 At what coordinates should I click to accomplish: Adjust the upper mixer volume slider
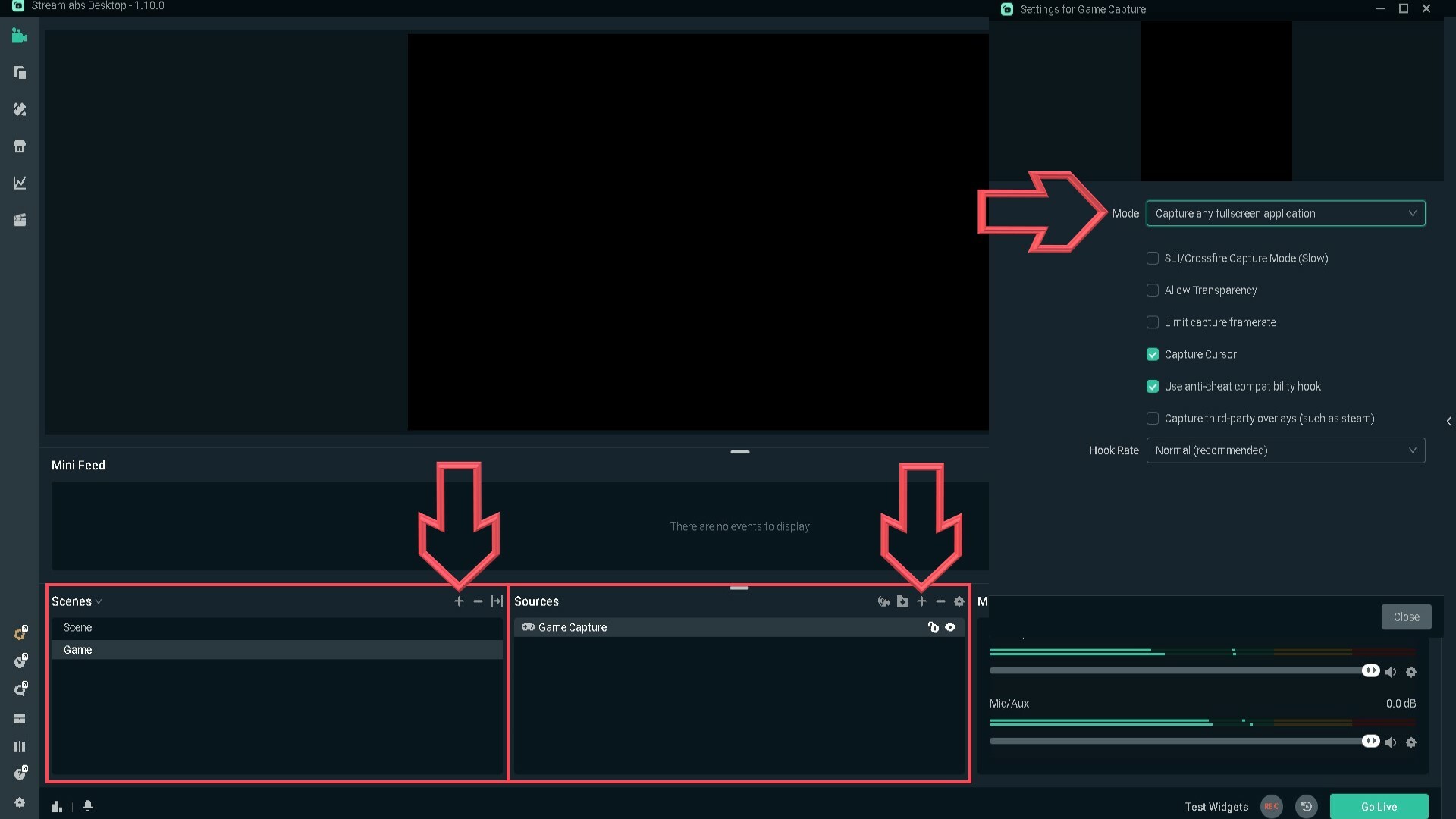(1183, 671)
